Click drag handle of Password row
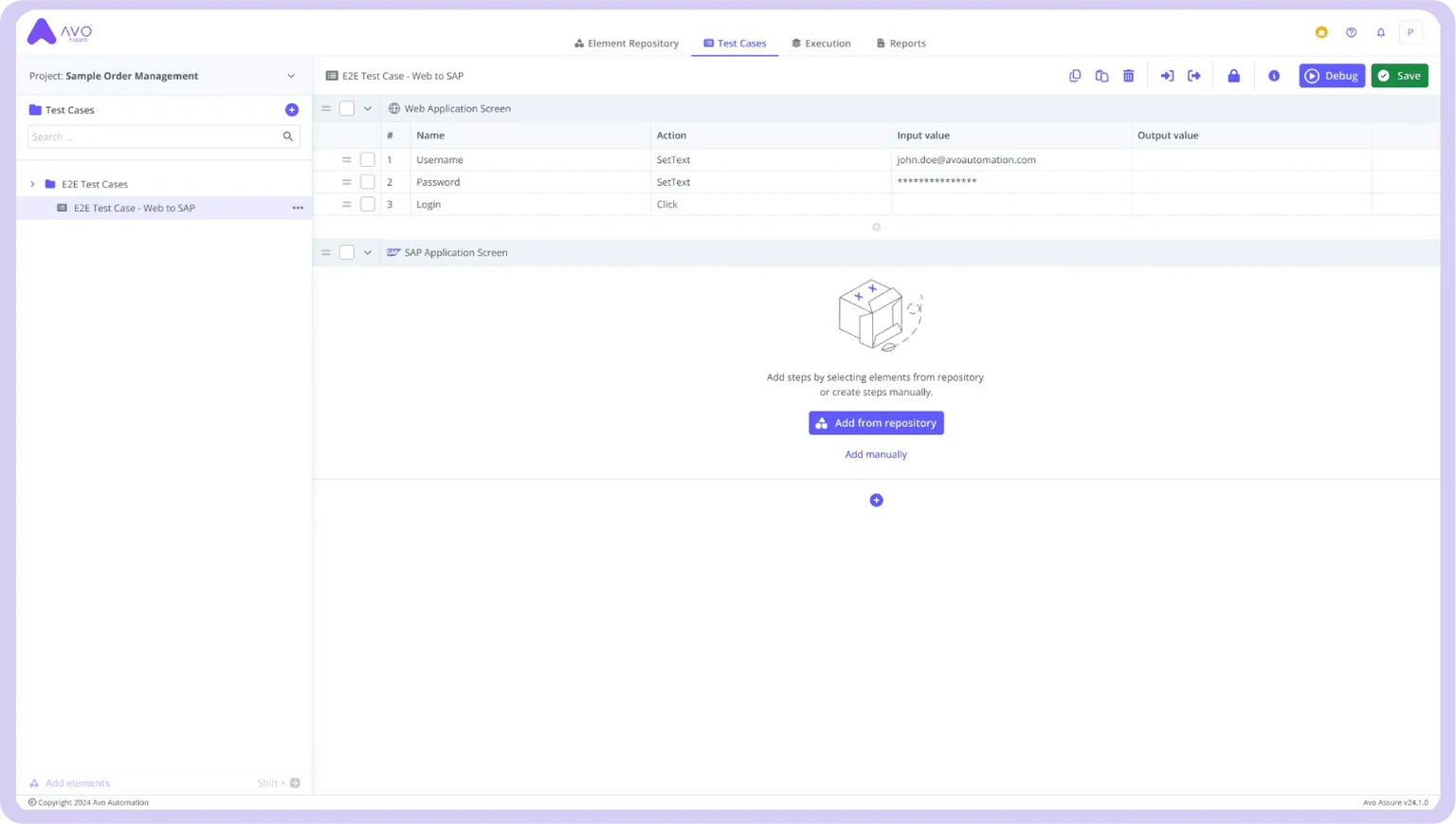 point(347,182)
